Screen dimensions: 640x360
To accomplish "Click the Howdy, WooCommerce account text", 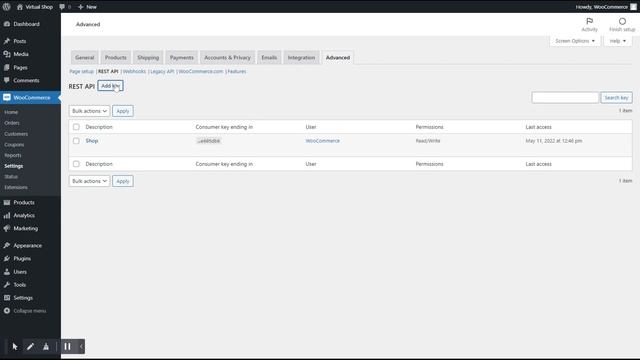I will (x=602, y=7).
